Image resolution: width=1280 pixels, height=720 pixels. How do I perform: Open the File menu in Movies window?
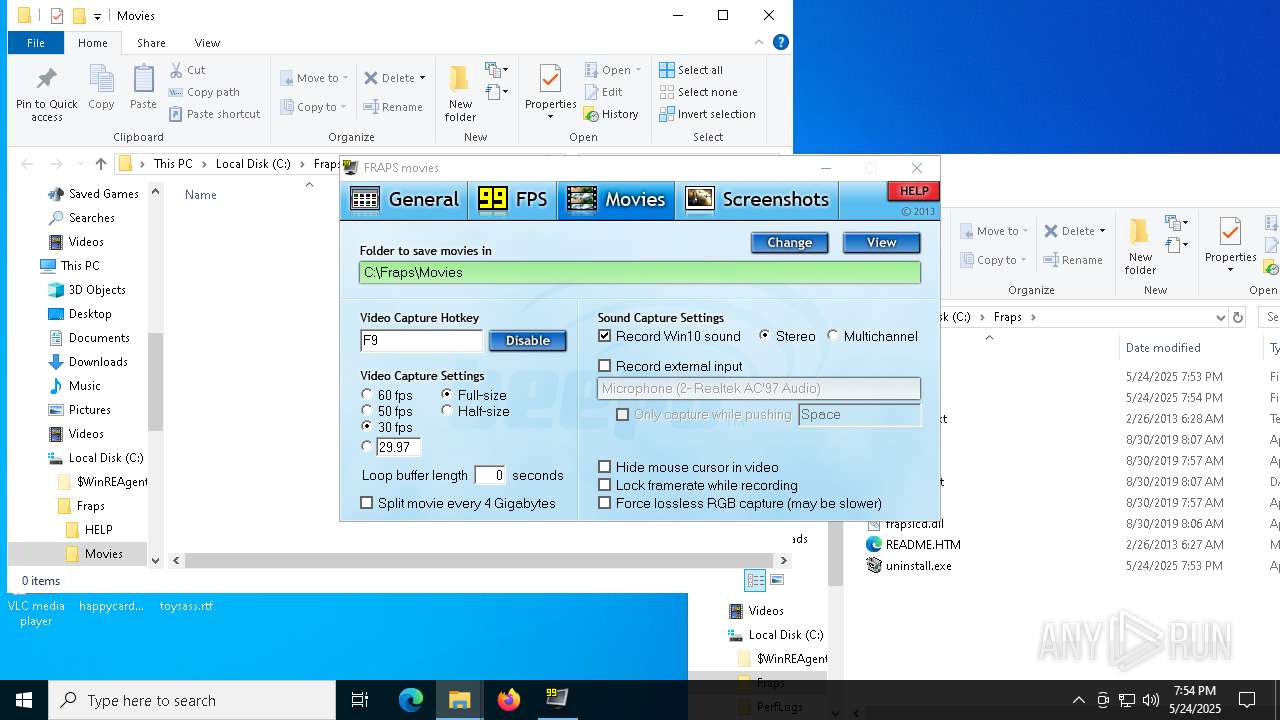(x=35, y=43)
